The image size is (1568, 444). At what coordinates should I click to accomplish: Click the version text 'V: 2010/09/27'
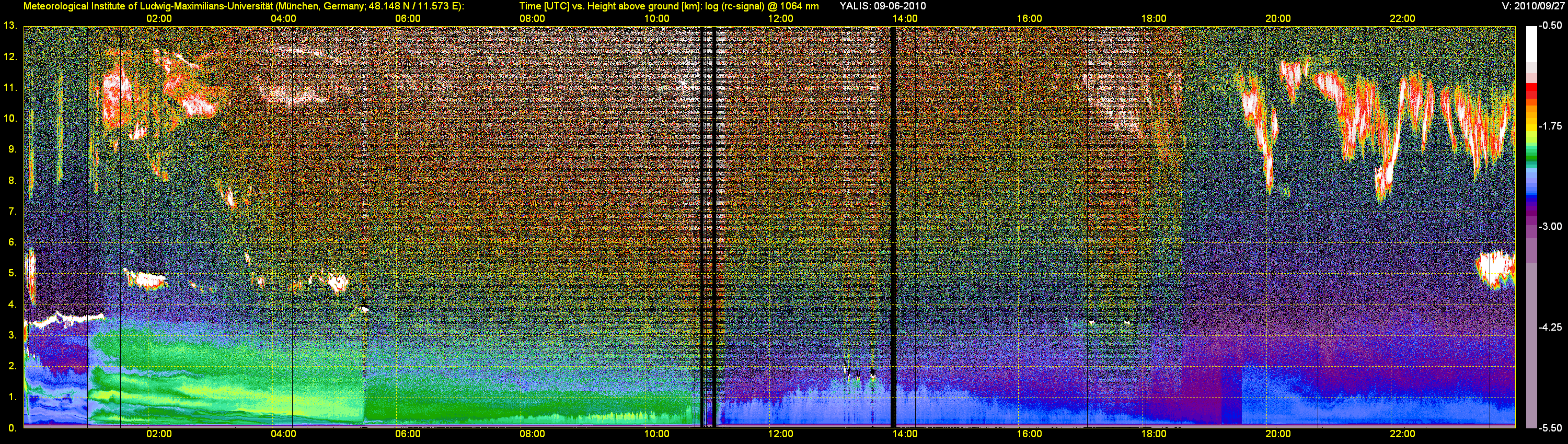[1532, 6]
